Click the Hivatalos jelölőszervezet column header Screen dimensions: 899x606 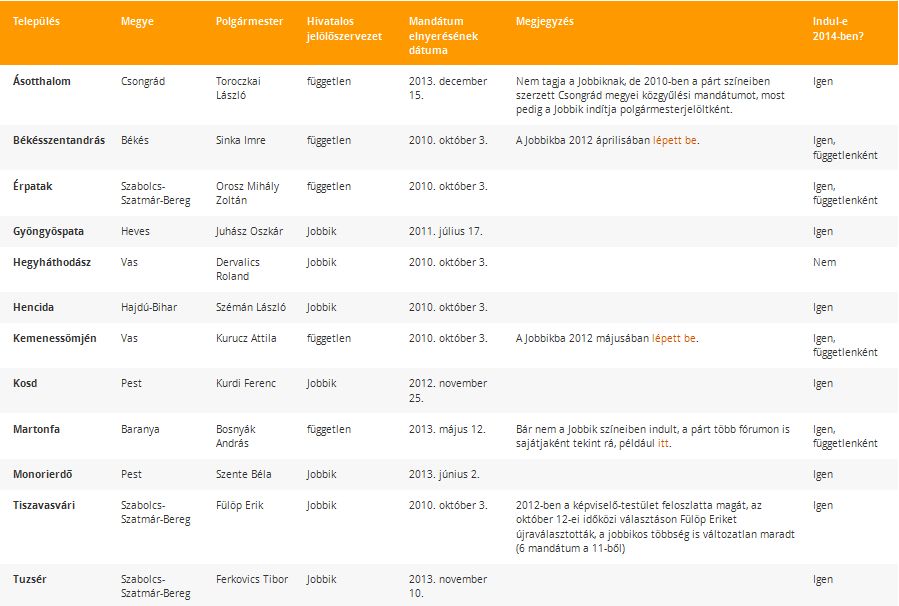[344, 29]
